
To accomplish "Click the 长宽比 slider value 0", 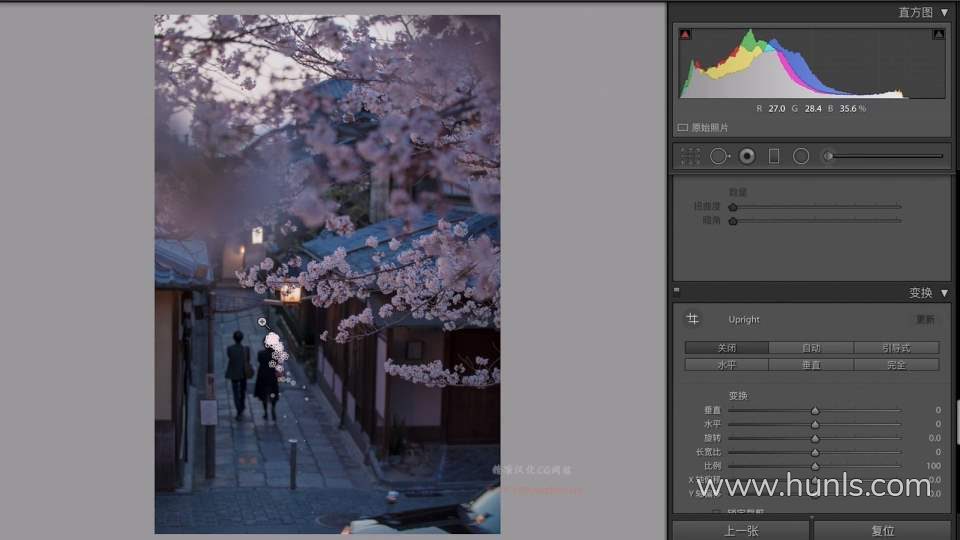I will coord(938,452).
